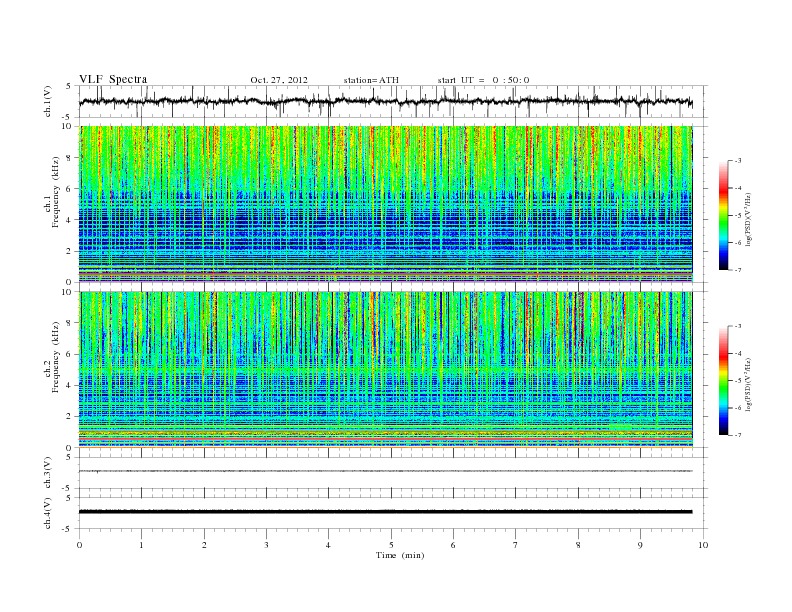Click the ch.1 spectrogram color scale bar
The width and height of the screenshot is (792, 612).
point(723,215)
